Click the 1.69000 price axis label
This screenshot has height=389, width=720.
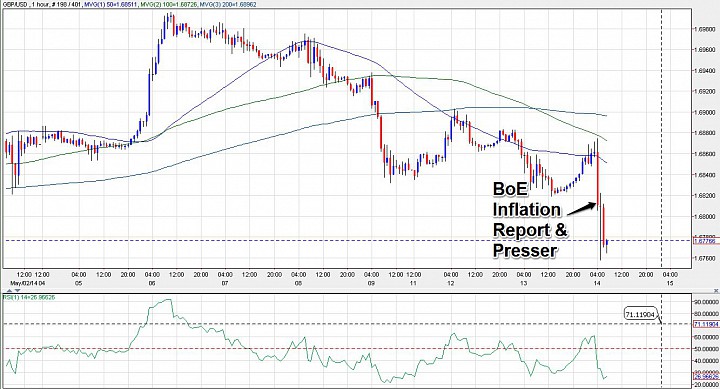click(705, 112)
